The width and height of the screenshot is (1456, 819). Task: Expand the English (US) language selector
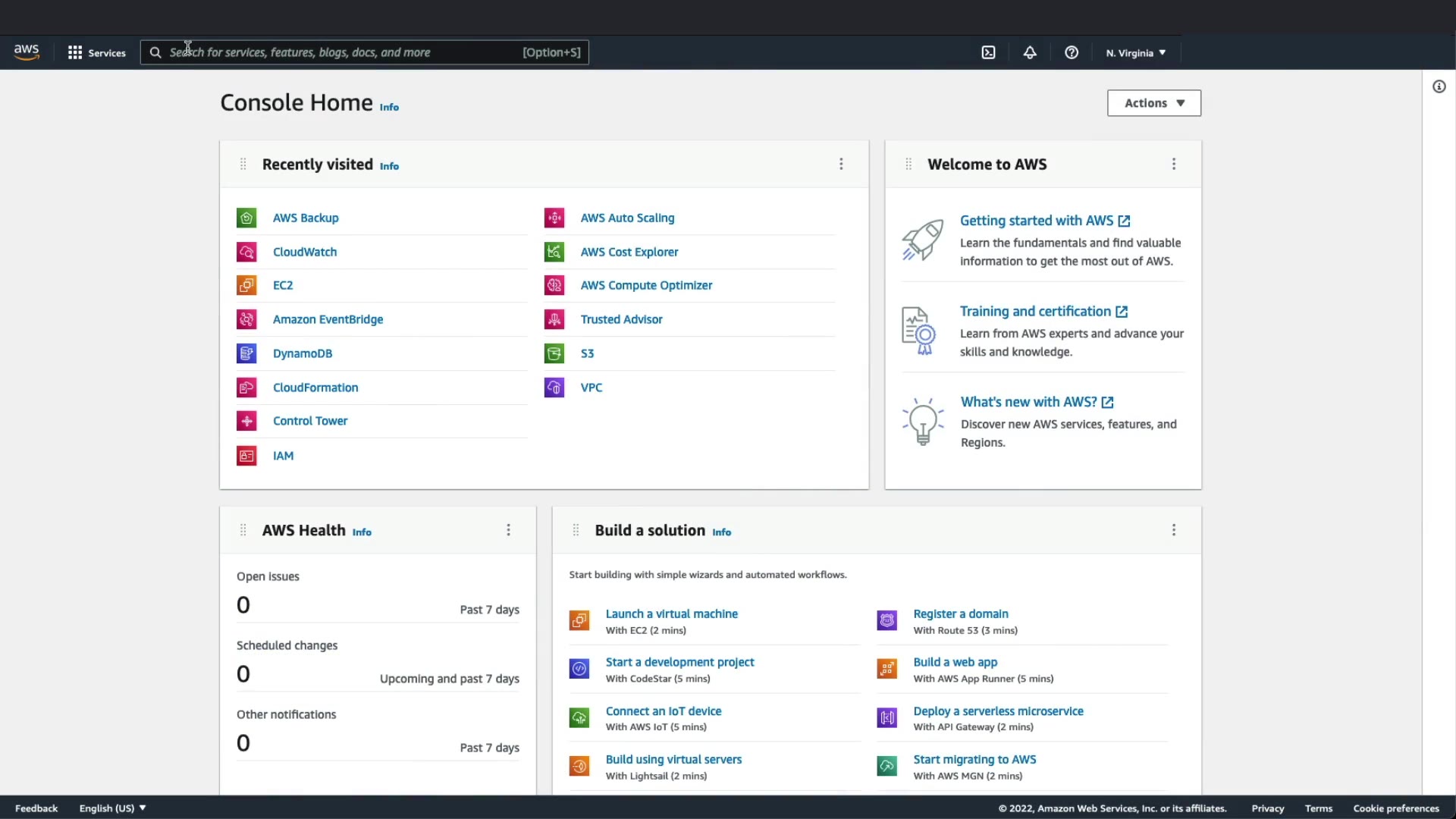pos(112,808)
